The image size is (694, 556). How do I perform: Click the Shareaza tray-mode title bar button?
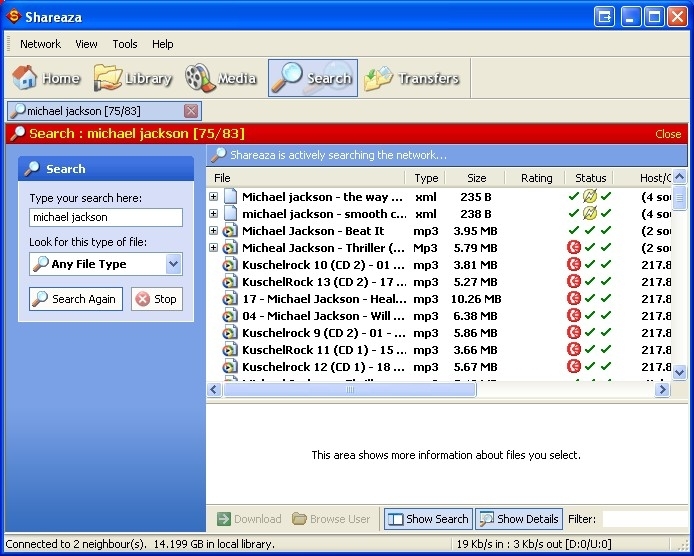tap(604, 17)
